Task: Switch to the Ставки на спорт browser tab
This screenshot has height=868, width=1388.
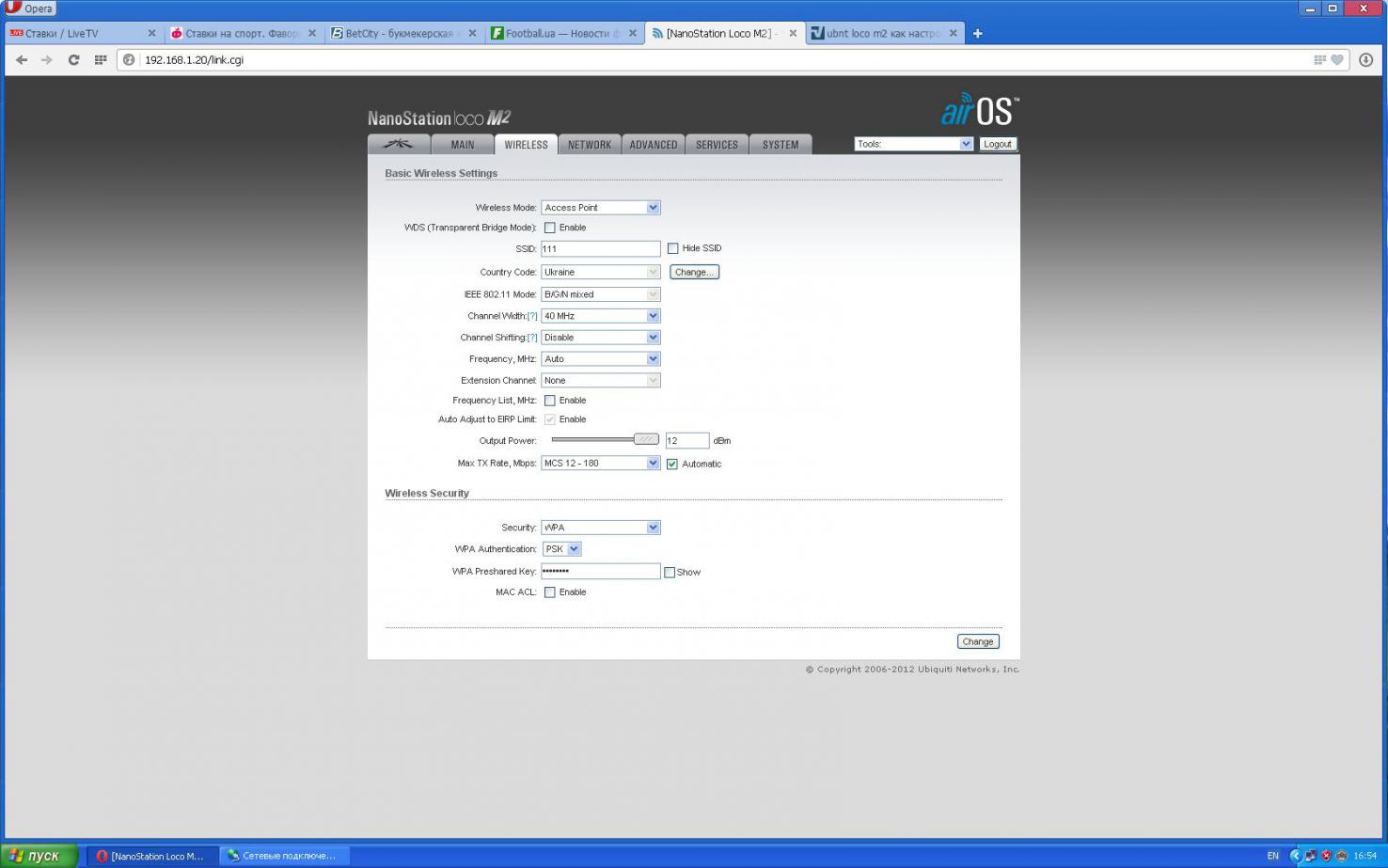Action: coord(243,33)
